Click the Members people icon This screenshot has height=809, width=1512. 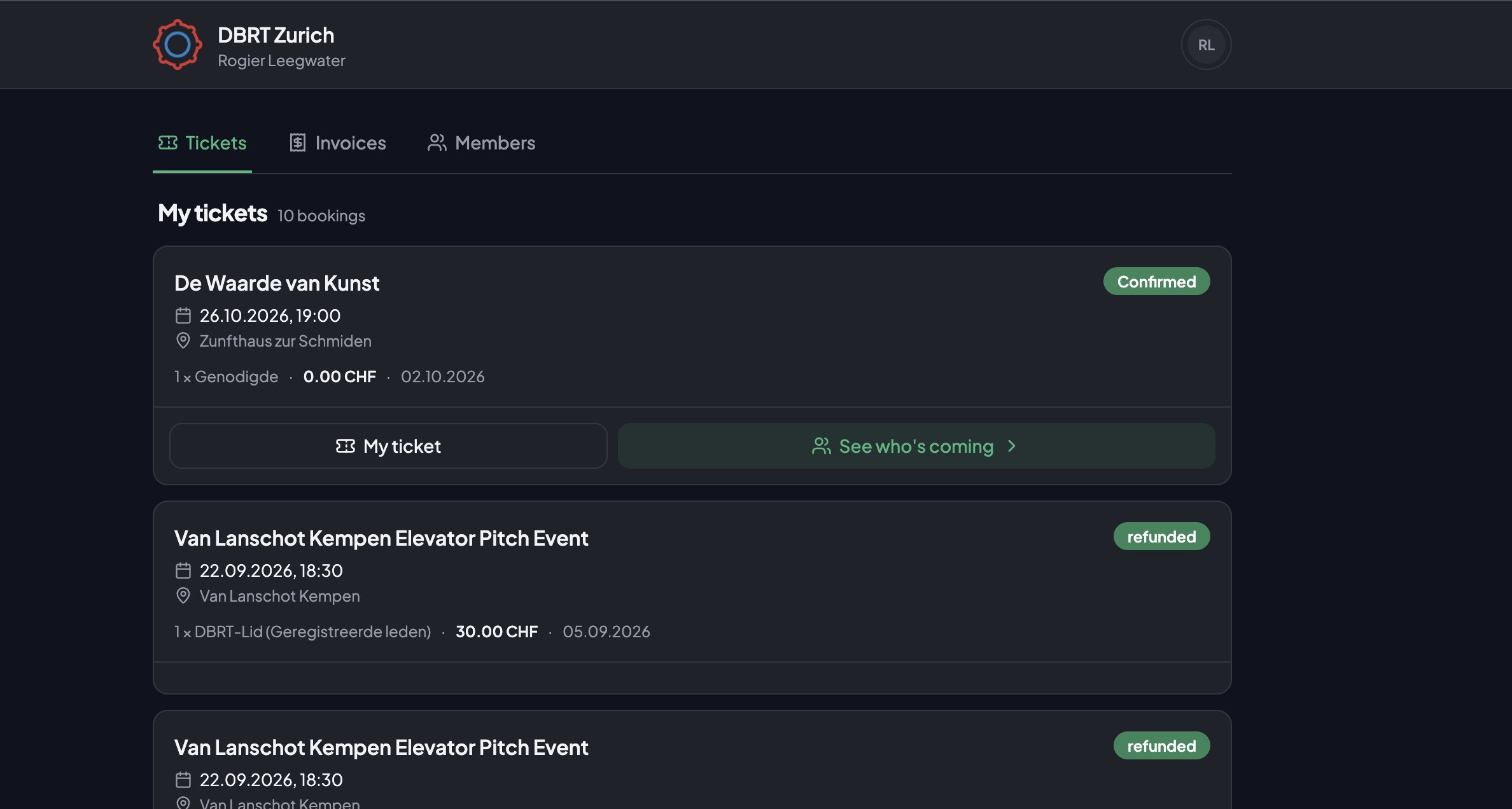tap(437, 142)
